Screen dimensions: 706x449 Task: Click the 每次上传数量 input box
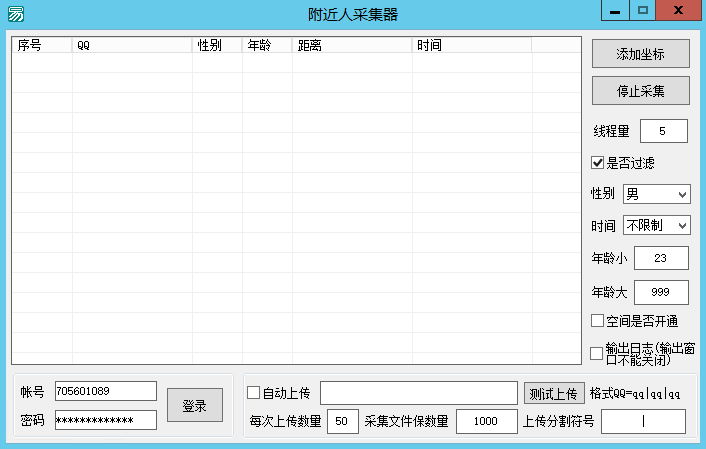[342, 422]
